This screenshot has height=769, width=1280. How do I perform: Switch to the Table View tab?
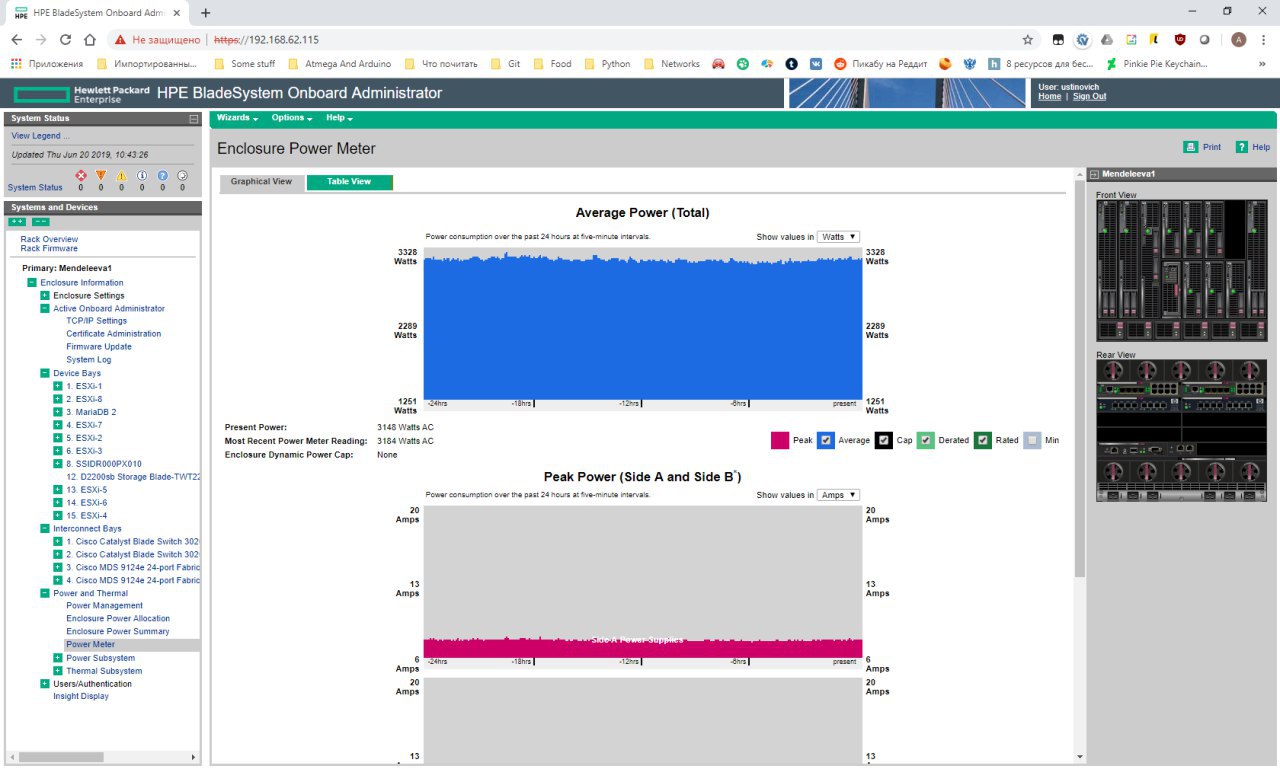click(349, 182)
